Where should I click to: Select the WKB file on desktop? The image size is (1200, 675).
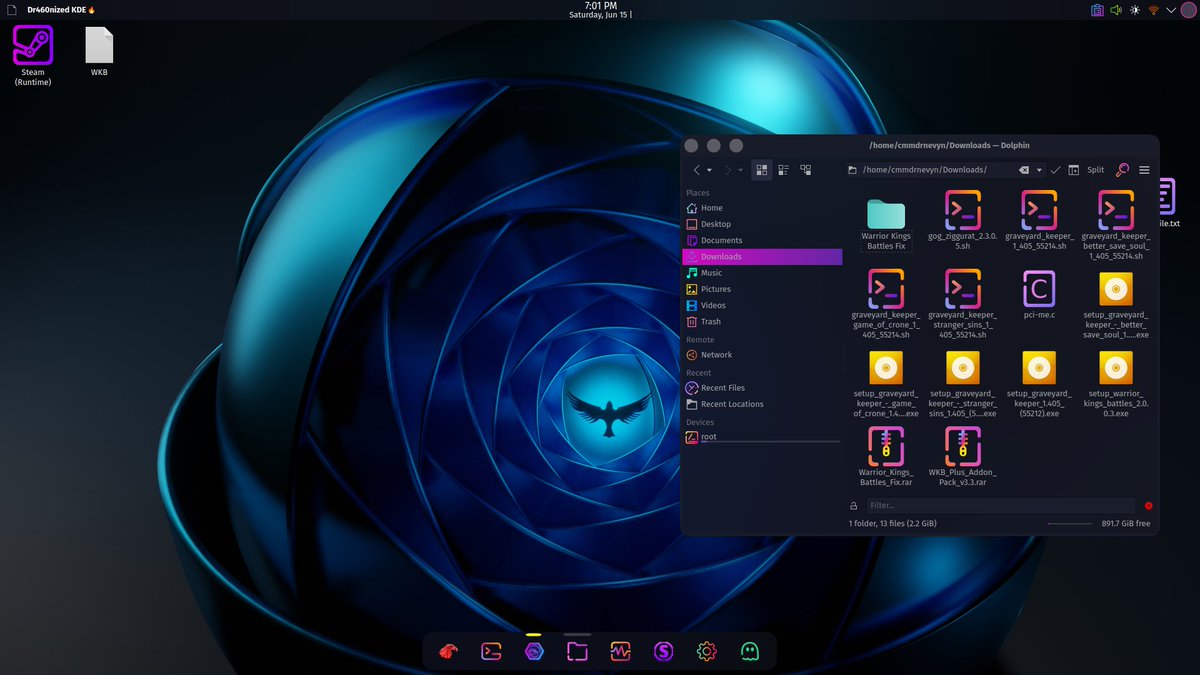pyautogui.click(x=99, y=52)
